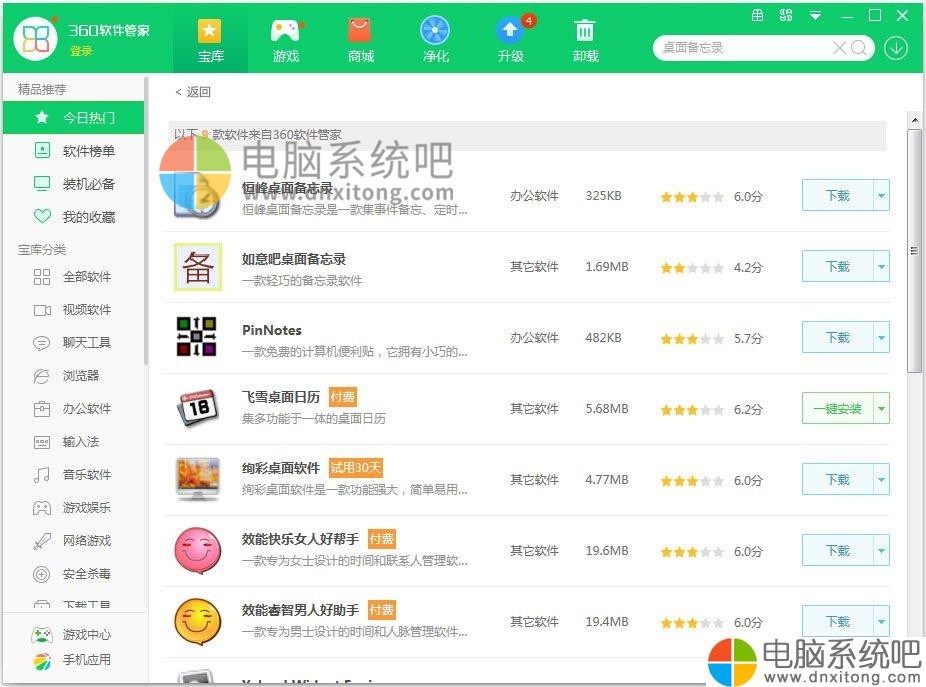Go back using the 返回 link

click(x=193, y=92)
